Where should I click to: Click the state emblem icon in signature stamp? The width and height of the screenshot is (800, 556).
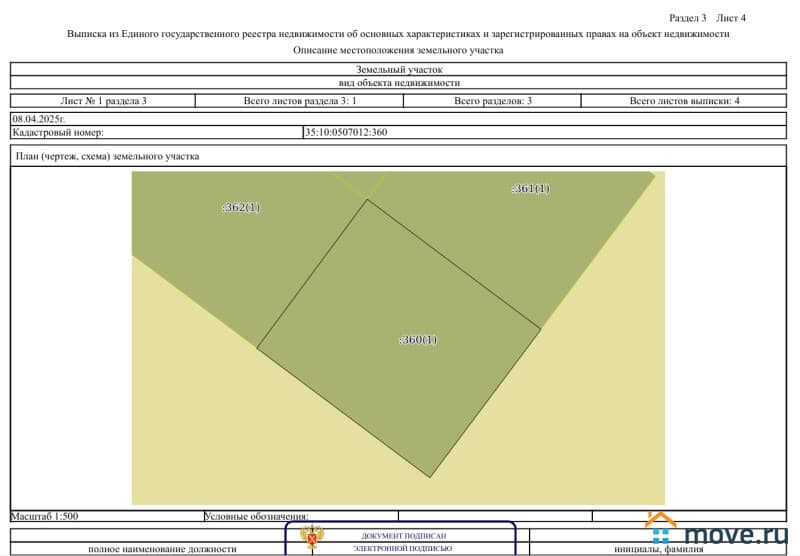311,541
